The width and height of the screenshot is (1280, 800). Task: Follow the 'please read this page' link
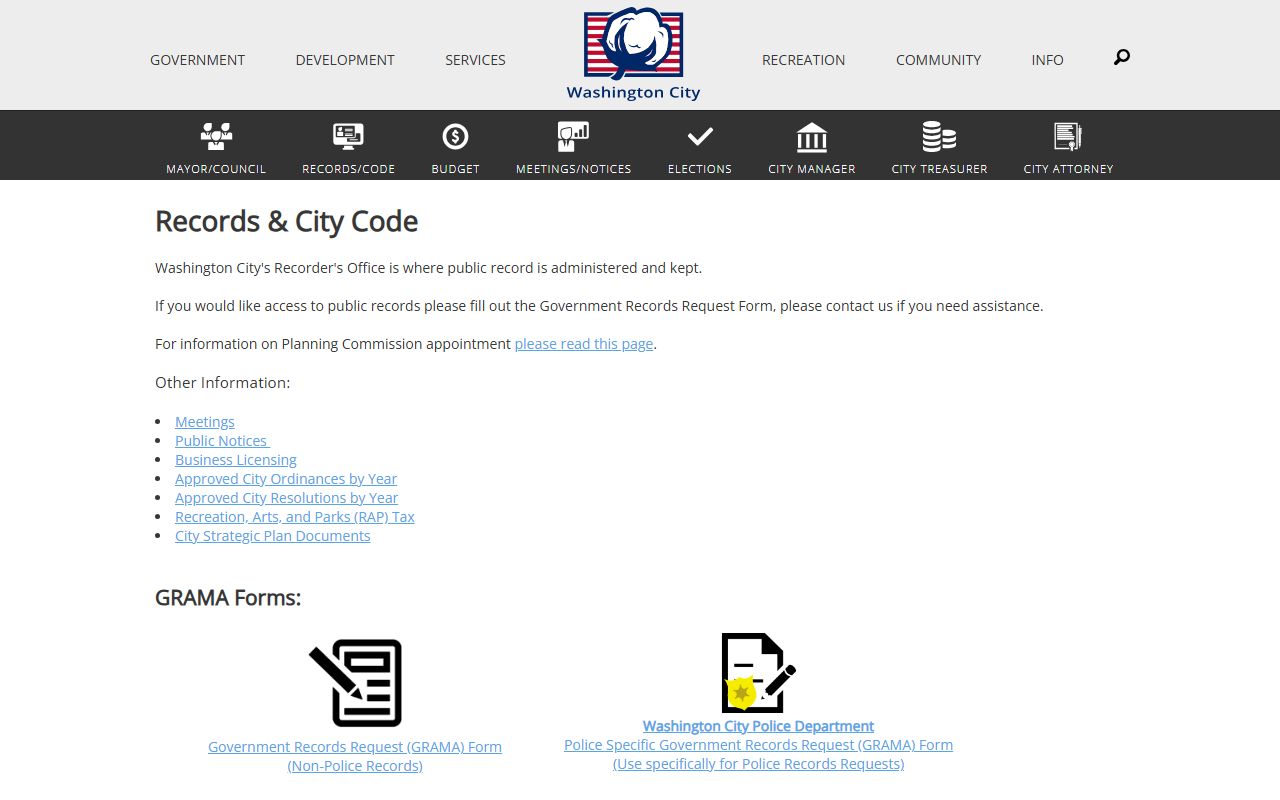point(583,344)
